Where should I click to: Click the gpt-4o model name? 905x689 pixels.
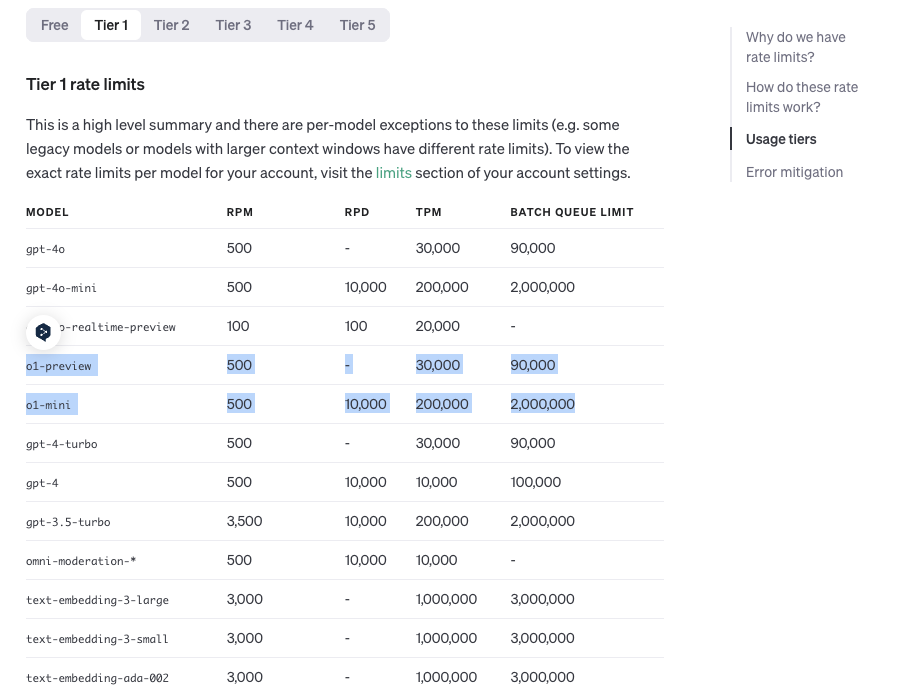click(x=46, y=249)
